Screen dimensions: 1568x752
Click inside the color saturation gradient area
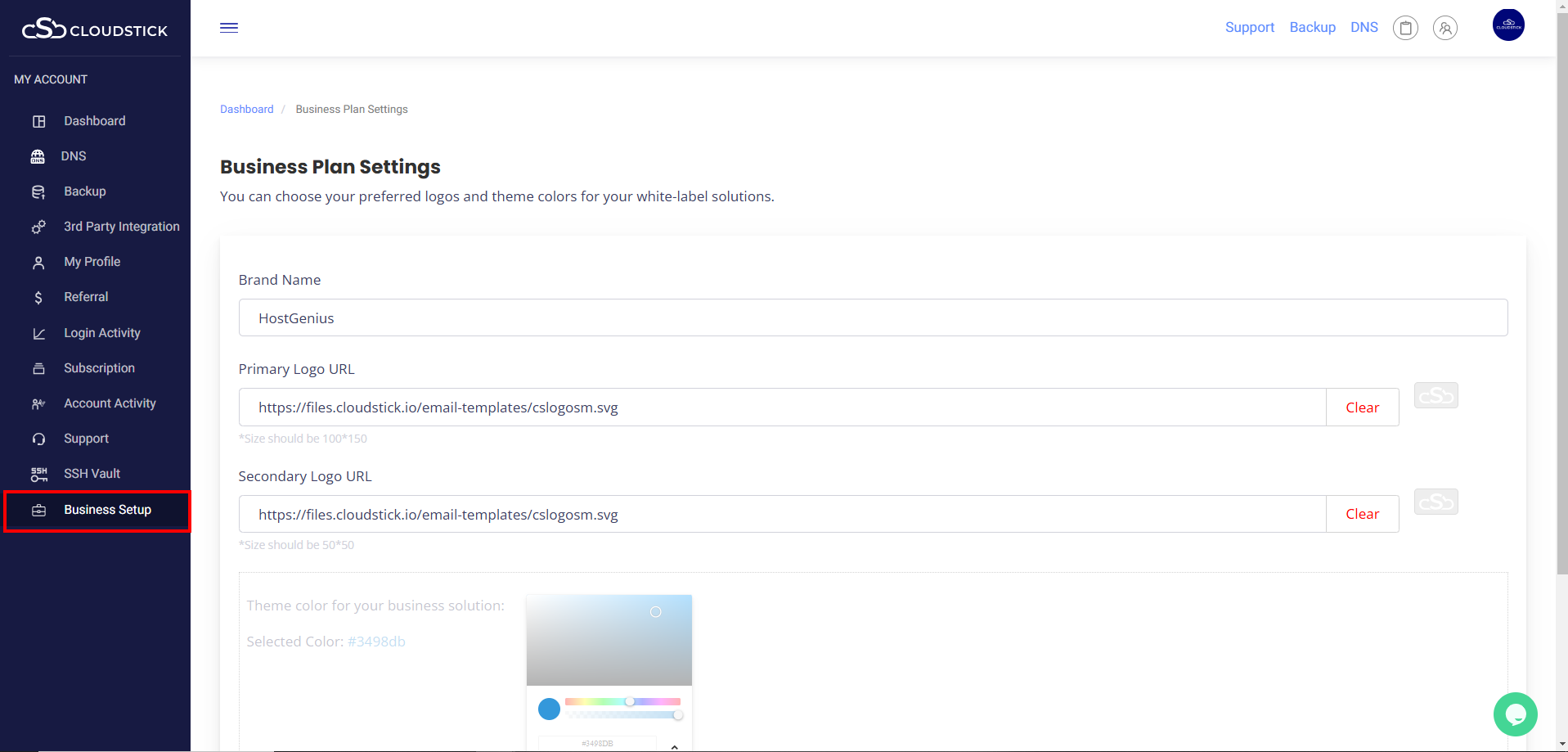pyautogui.click(x=609, y=640)
